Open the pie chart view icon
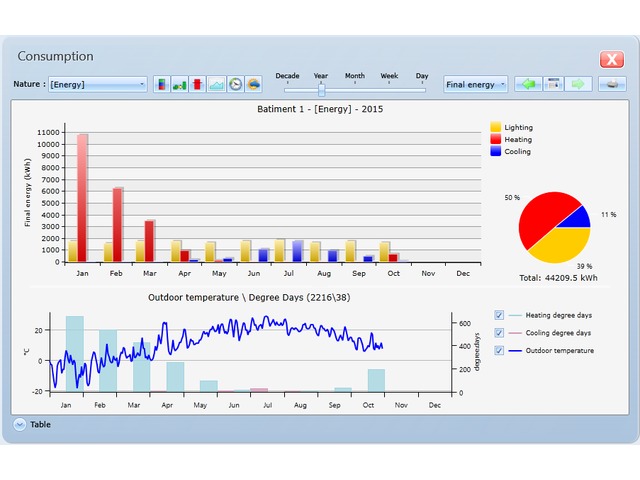640x480 pixels. tap(254, 85)
